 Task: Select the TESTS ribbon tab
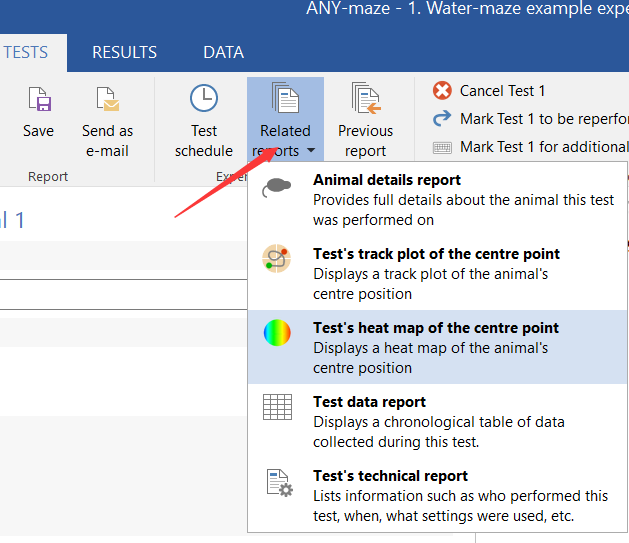click(x=26, y=52)
